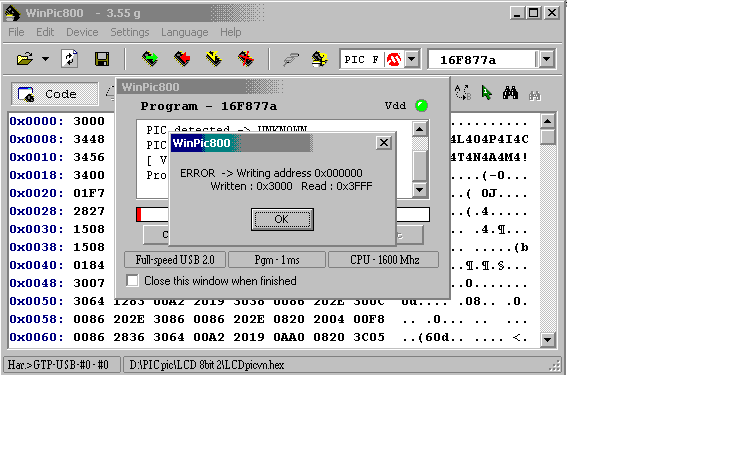Click the Pgm - 1ms button

[x=277, y=260]
